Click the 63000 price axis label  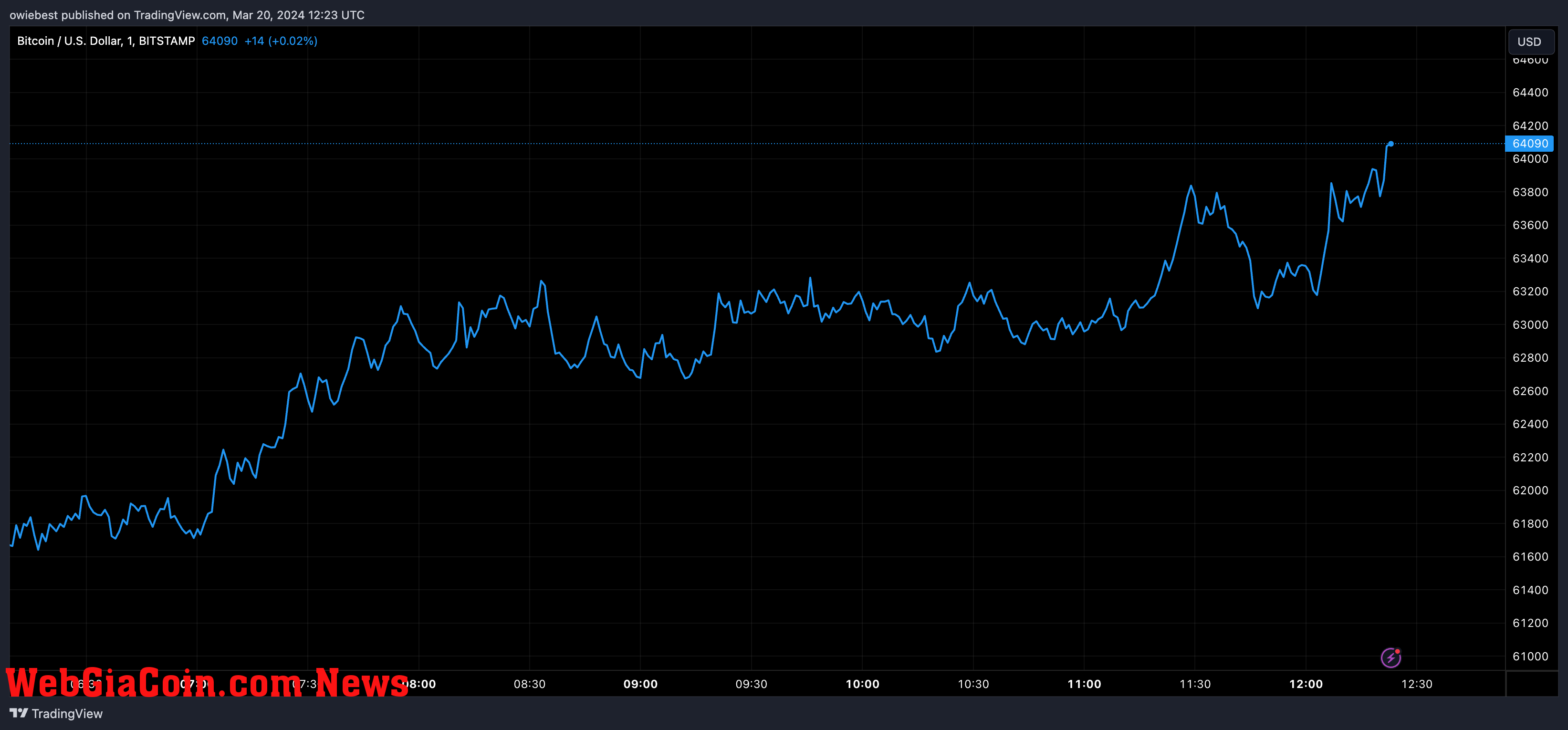point(1530,324)
